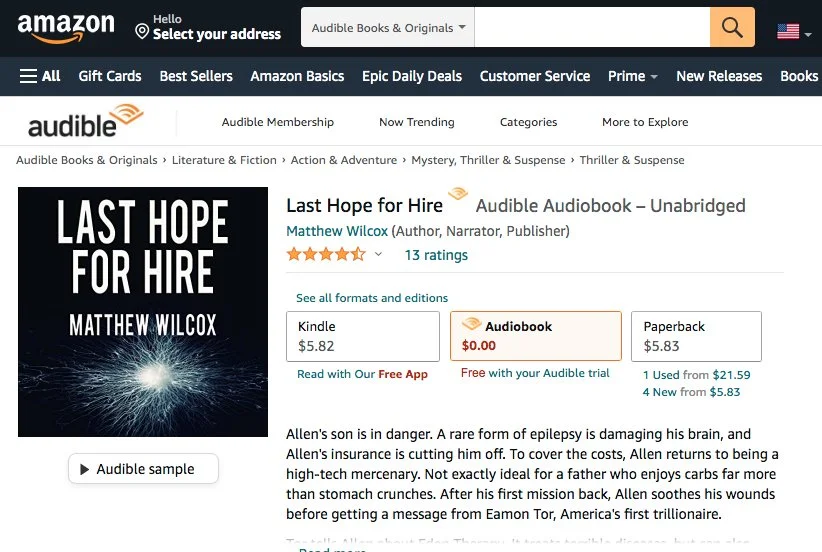This screenshot has height=552, width=822.
Task: Open the Audible Books & Originals search dropdown
Action: [x=388, y=27]
